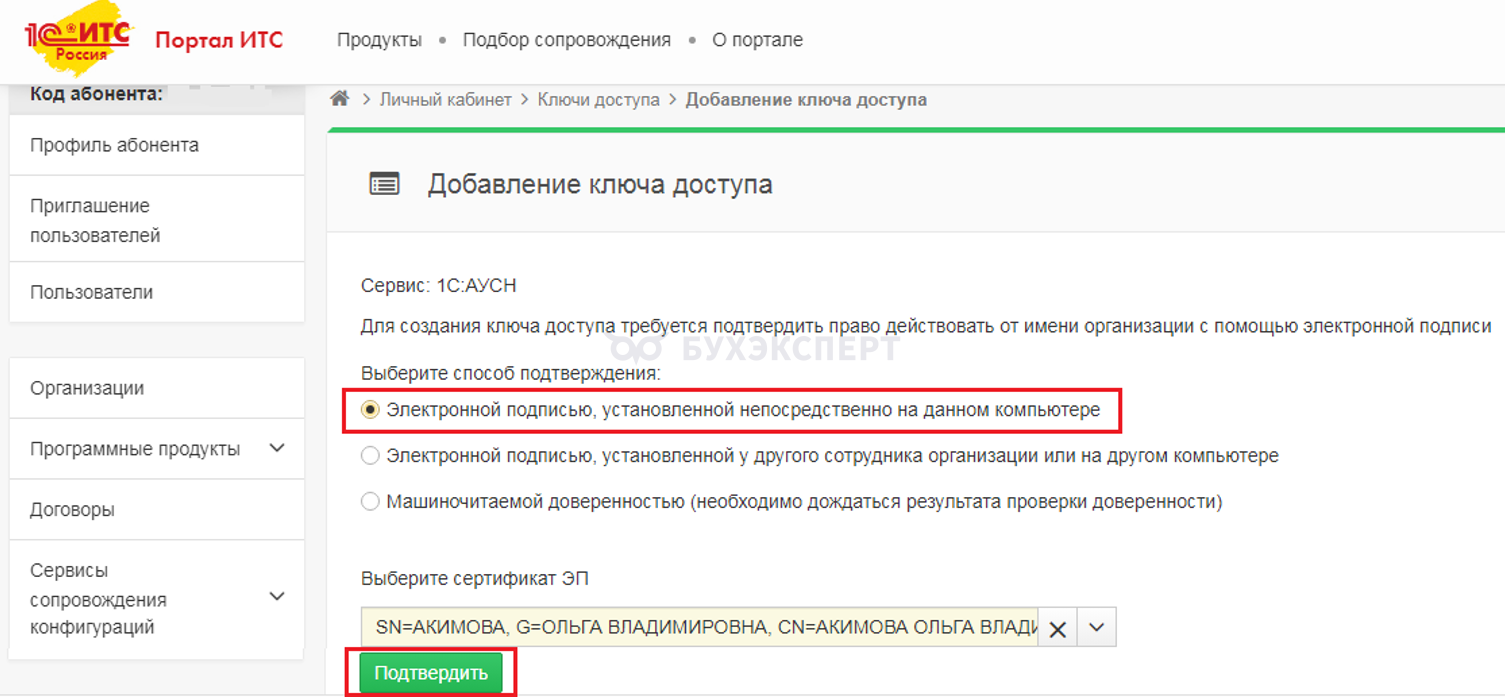The width and height of the screenshot is (1505, 698).
Task: Click the 1C ITS Россия logo
Action: point(77,39)
